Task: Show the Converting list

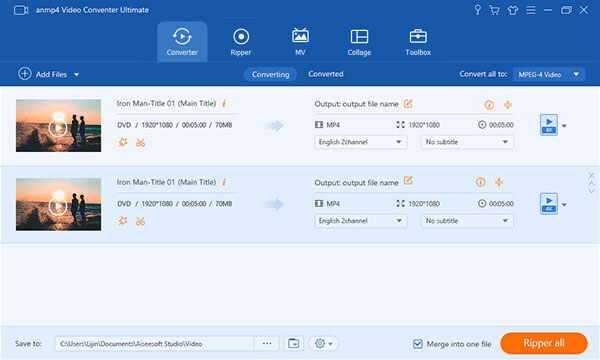Action: click(x=271, y=74)
